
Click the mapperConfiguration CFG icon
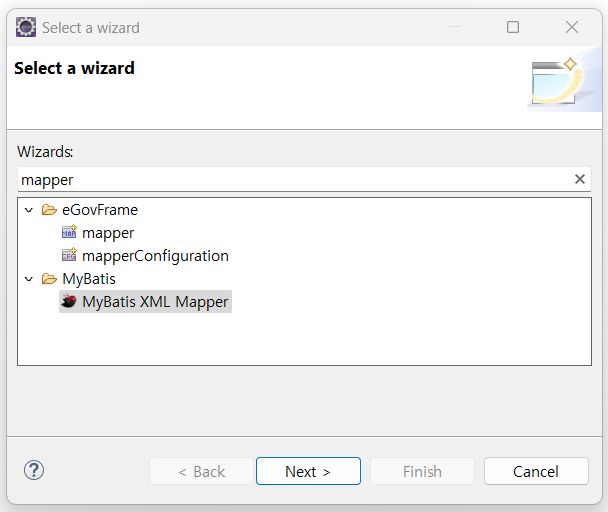[69, 255]
